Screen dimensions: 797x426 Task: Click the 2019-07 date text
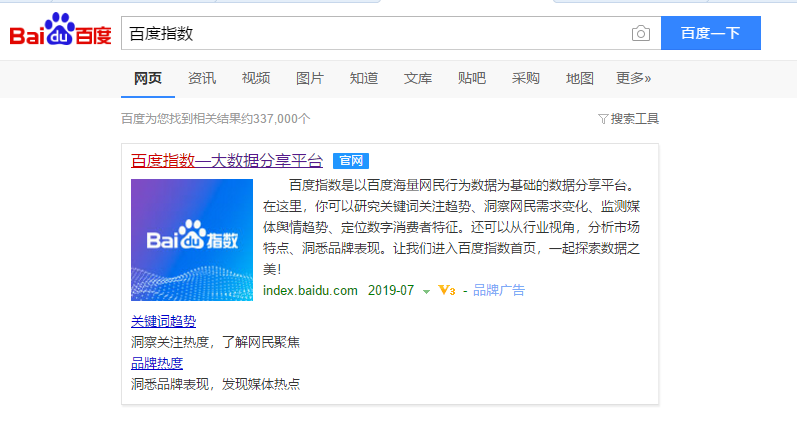click(x=391, y=290)
